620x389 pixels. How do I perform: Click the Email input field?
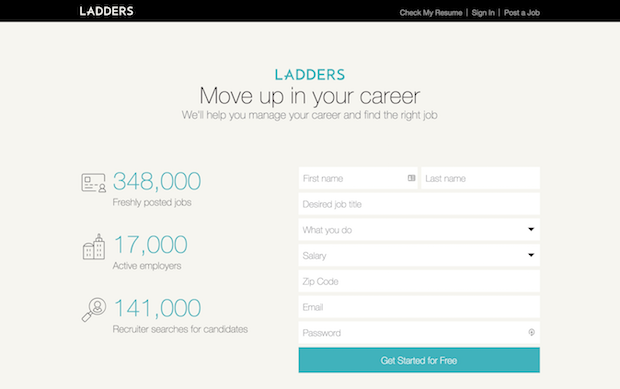point(419,307)
